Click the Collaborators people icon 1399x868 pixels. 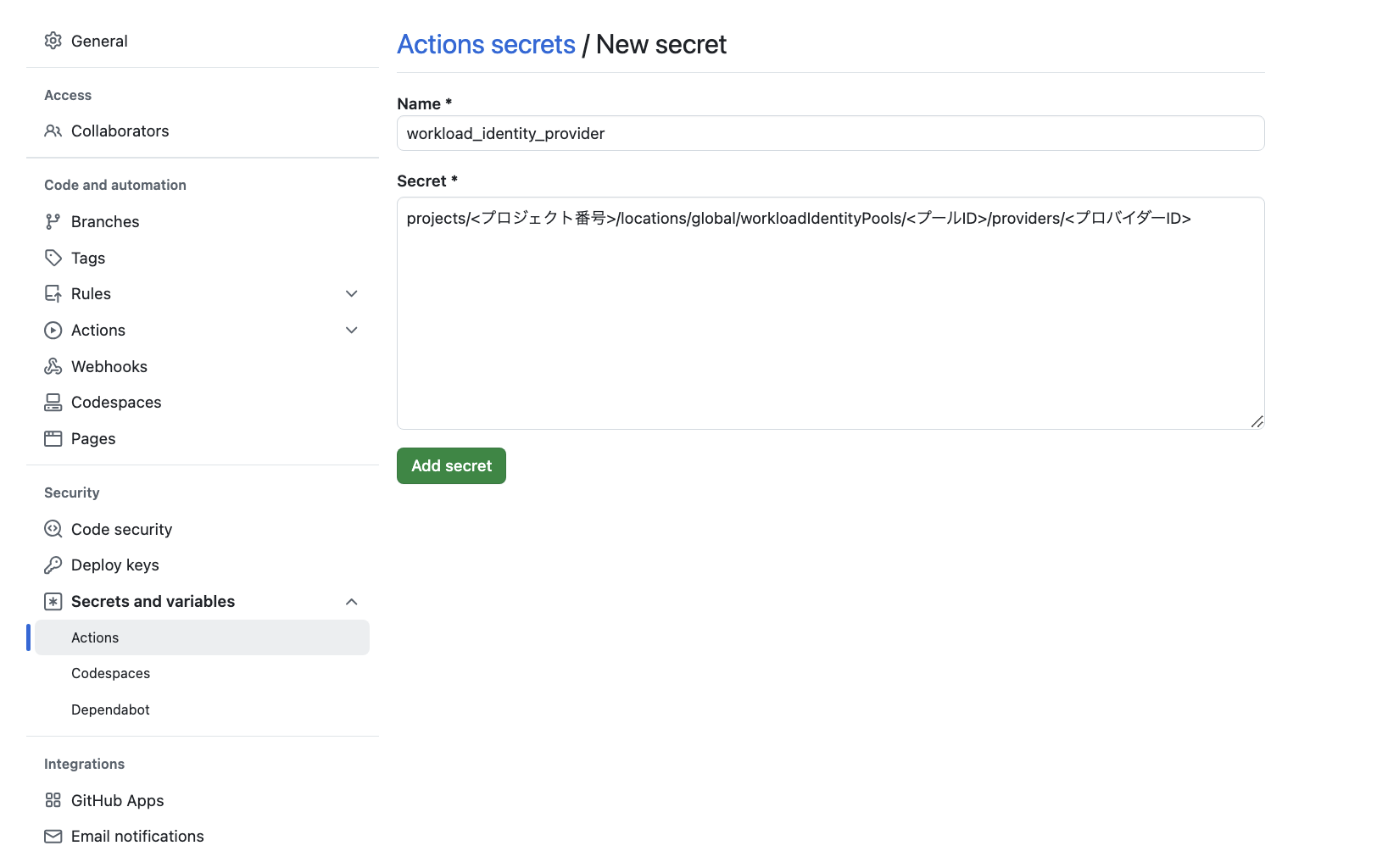coord(53,131)
